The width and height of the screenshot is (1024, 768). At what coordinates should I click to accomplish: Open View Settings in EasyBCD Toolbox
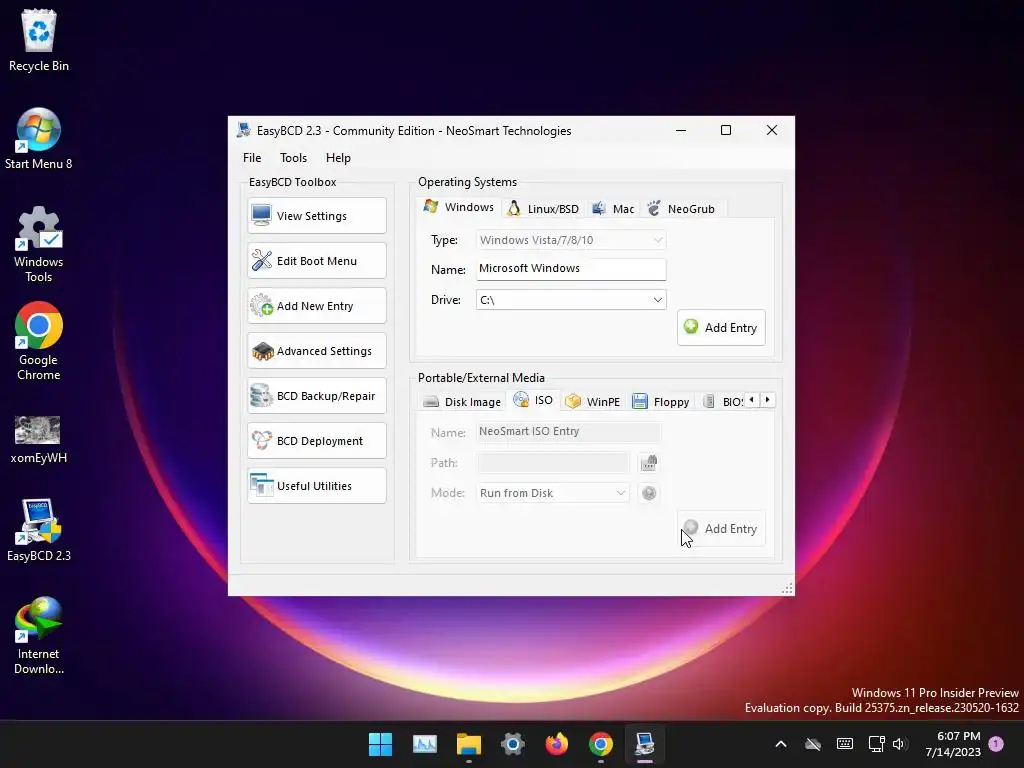[x=317, y=216]
